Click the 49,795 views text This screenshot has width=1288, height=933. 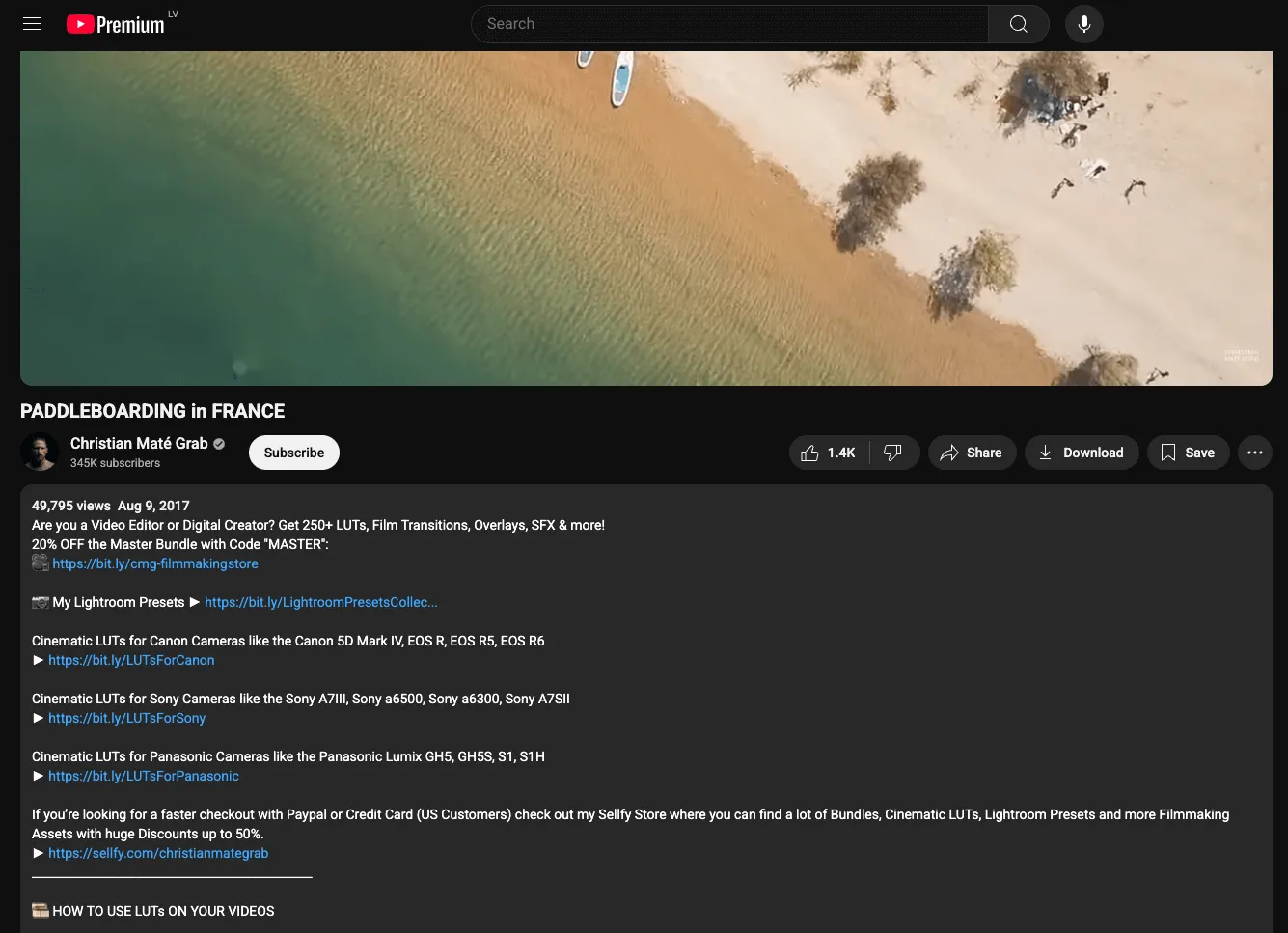pyautogui.click(x=71, y=506)
